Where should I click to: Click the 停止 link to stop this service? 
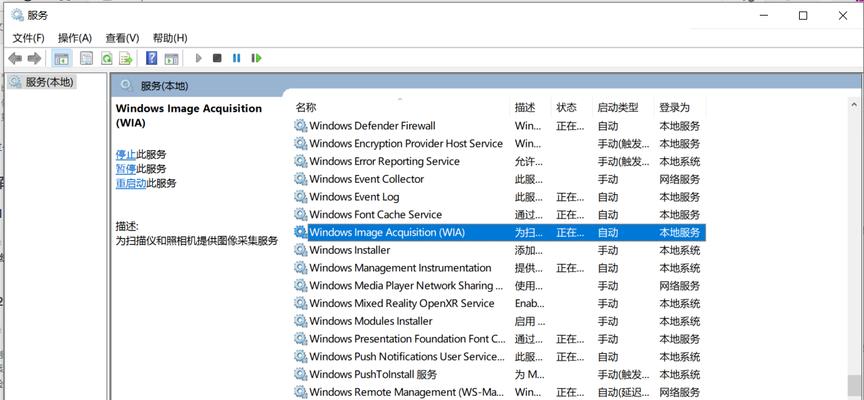tap(126, 155)
